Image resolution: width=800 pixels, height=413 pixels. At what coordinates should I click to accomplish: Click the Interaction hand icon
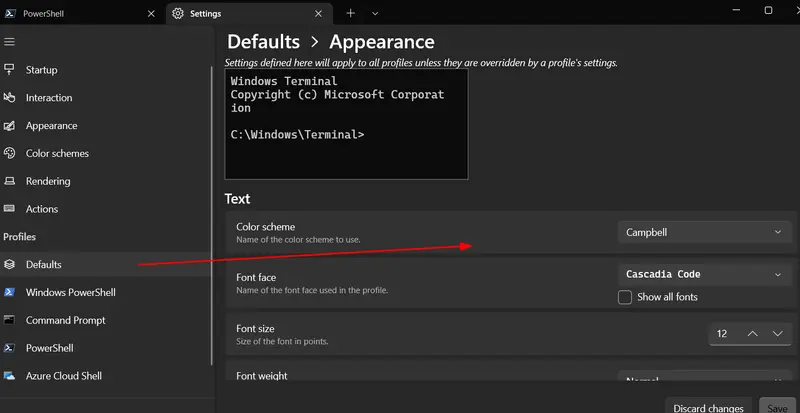tap(9, 98)
